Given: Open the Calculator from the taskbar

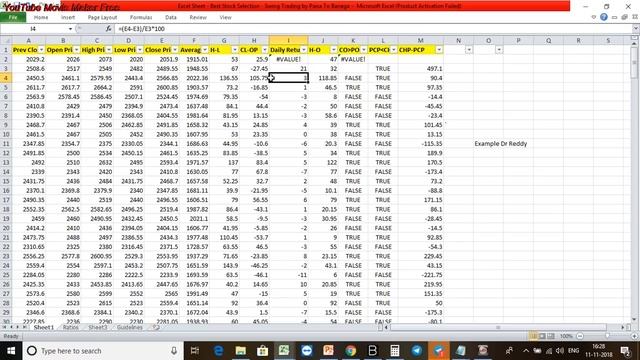Looking at the screenshot, I should [395, 351].
